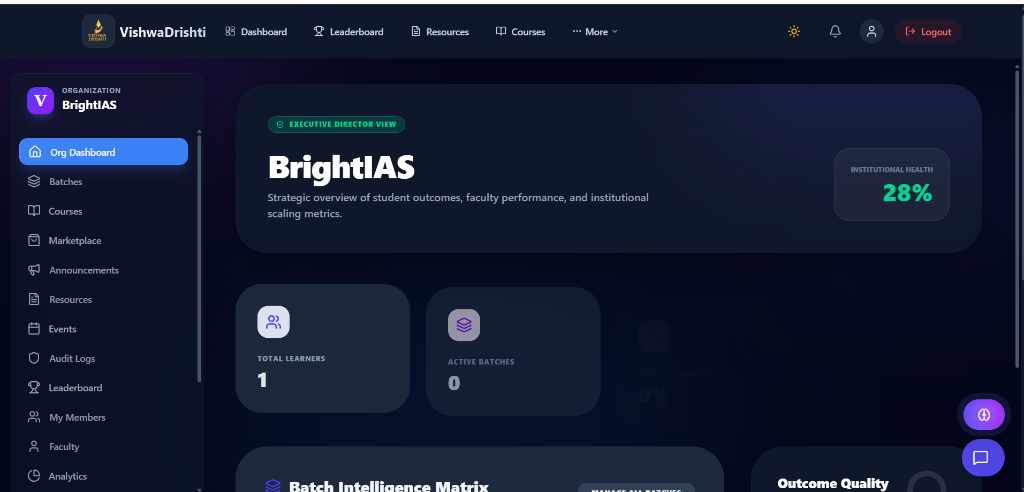Open My Members in the sidebar
This screenshot has height=492, width=1024.
(103, 417)
